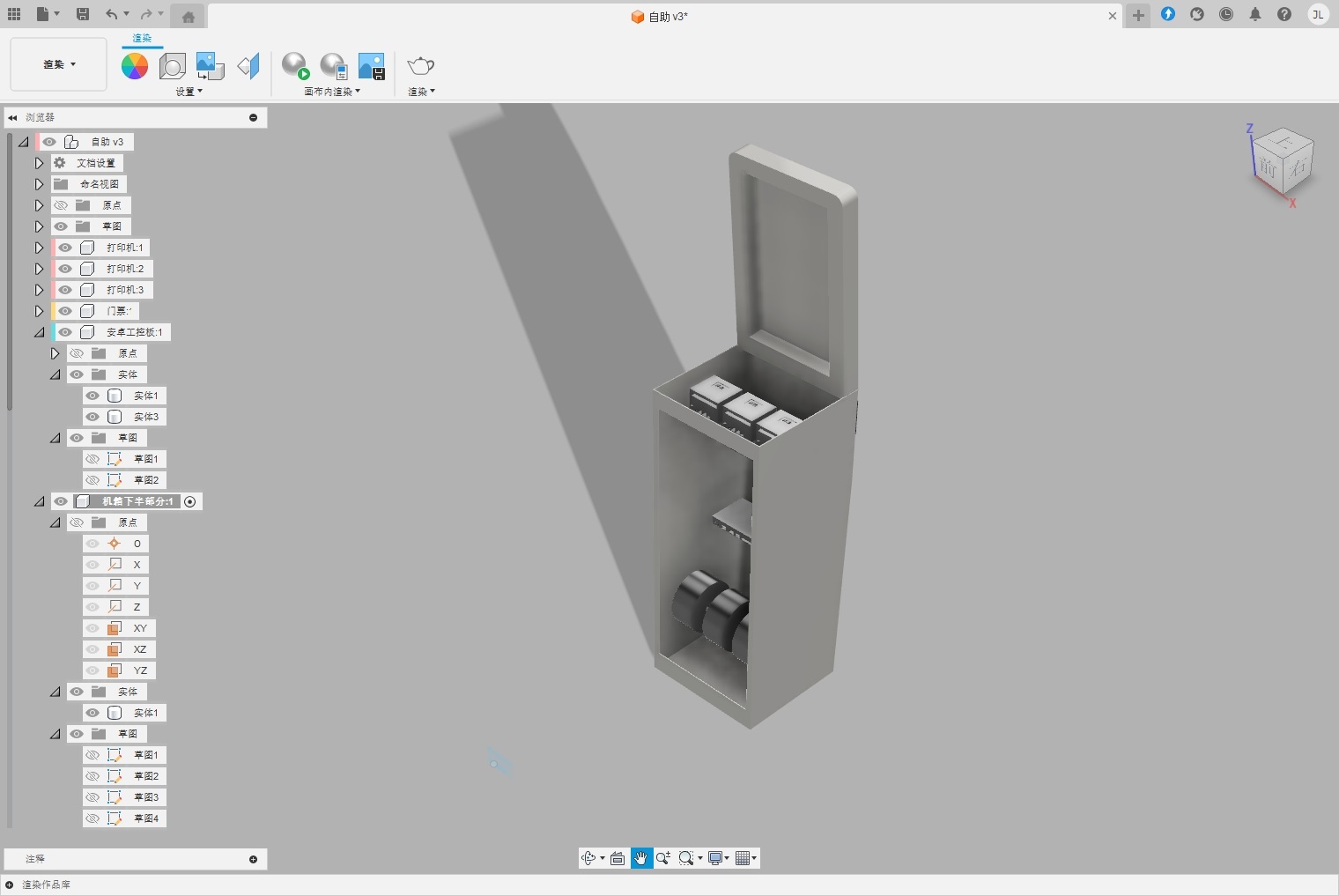This screenshot has height=896, width=1339.
Task: Start In-canvas Render with play sphere icon
Action: point(295,66)
